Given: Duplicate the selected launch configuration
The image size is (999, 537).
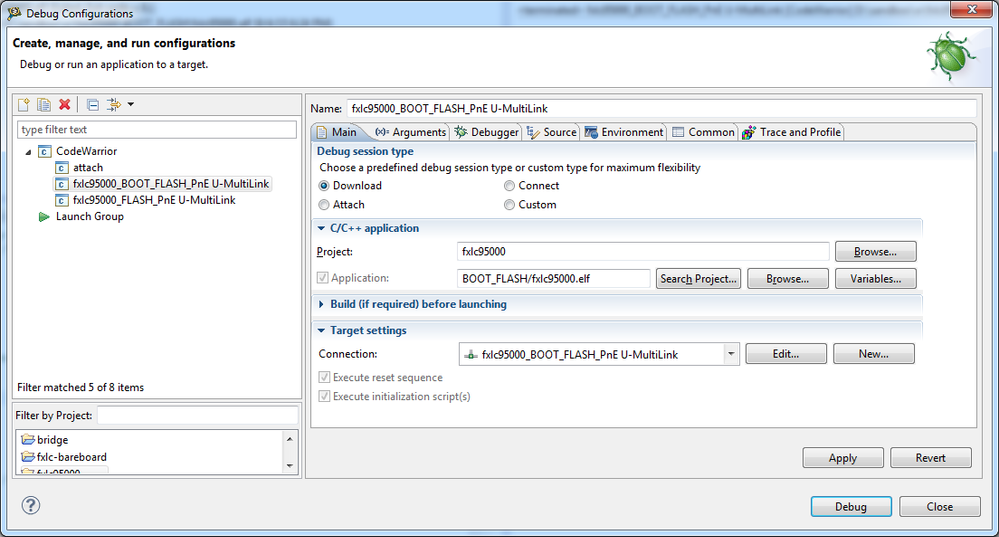Looking at the screenshot, I should click(44, 104).
